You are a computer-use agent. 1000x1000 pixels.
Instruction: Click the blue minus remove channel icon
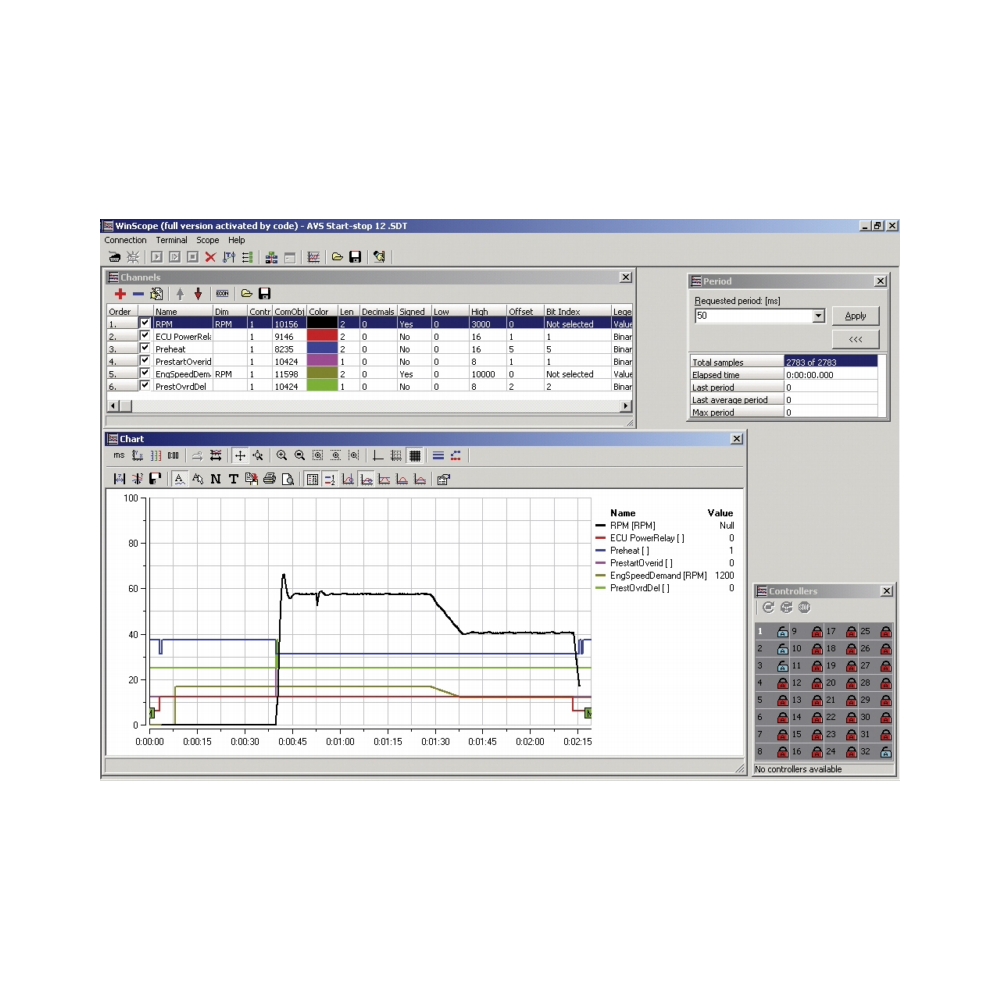coord(138,294)
